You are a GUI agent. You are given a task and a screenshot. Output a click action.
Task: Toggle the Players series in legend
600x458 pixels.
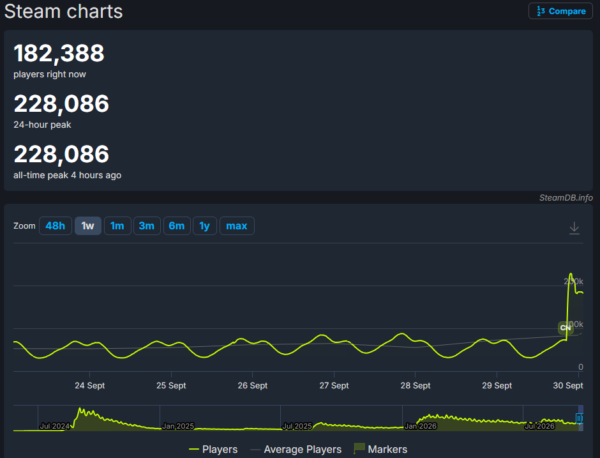pyautogui.click(x=213, y=449)
